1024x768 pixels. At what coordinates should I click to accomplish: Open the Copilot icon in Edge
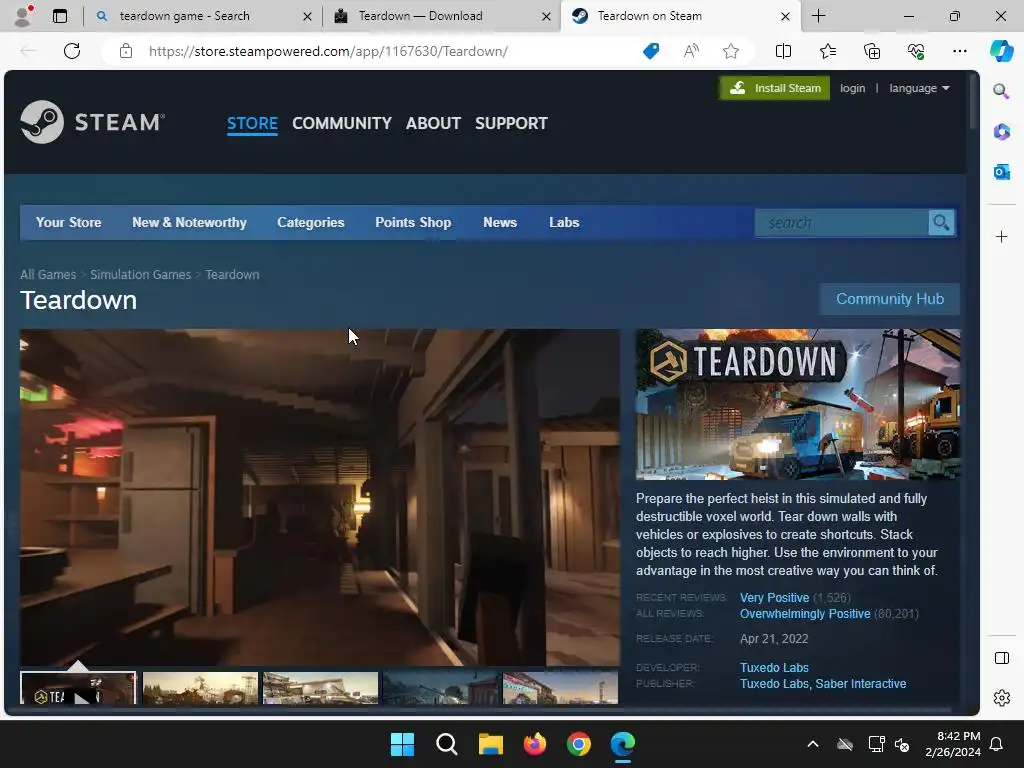pos(1001,51)
